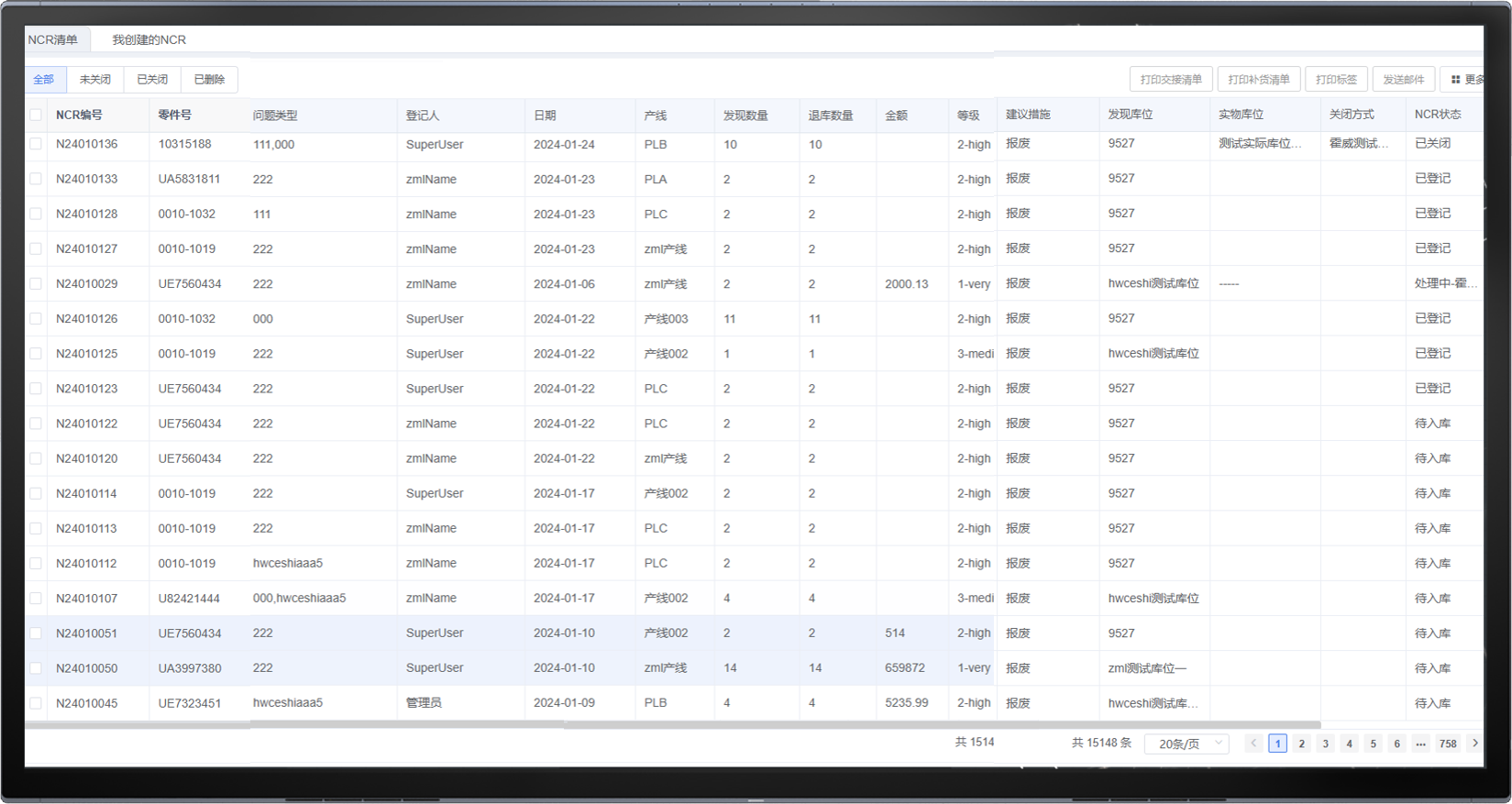Click the 日期 column header
Screen dimensions: 1512x804
545,116
